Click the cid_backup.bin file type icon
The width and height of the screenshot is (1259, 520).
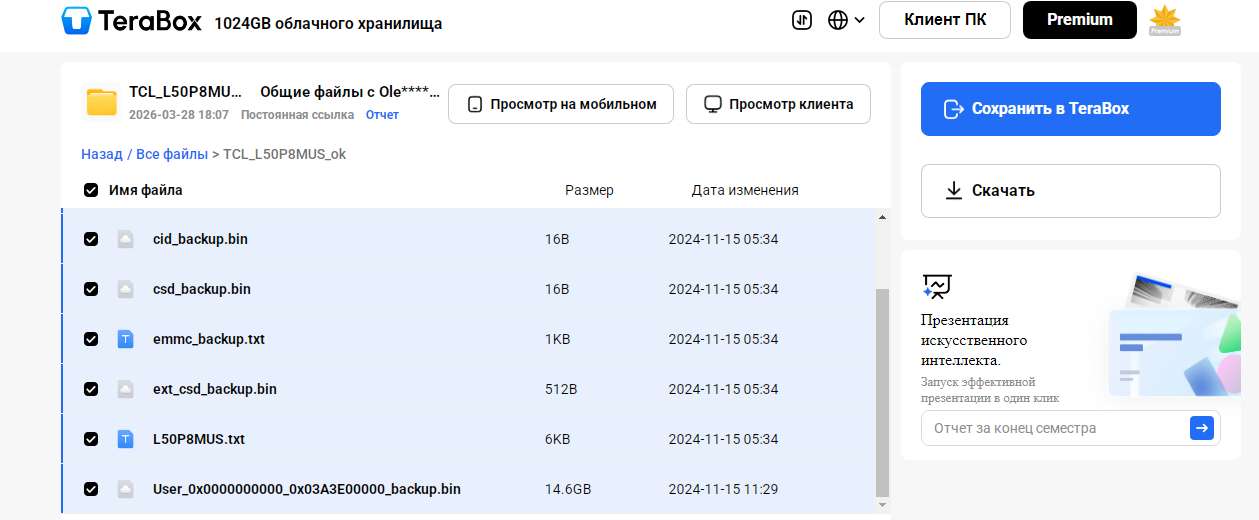pos(125,239)
